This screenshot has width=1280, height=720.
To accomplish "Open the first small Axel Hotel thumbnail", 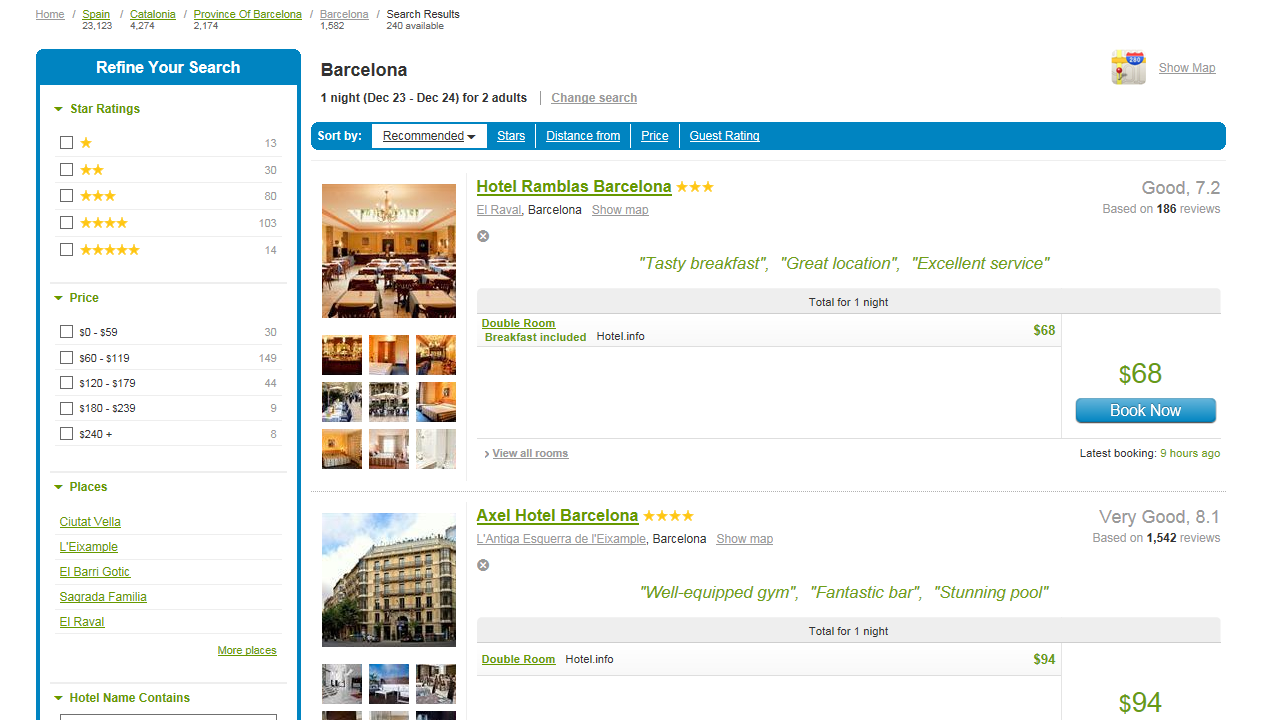I will 342,684.
